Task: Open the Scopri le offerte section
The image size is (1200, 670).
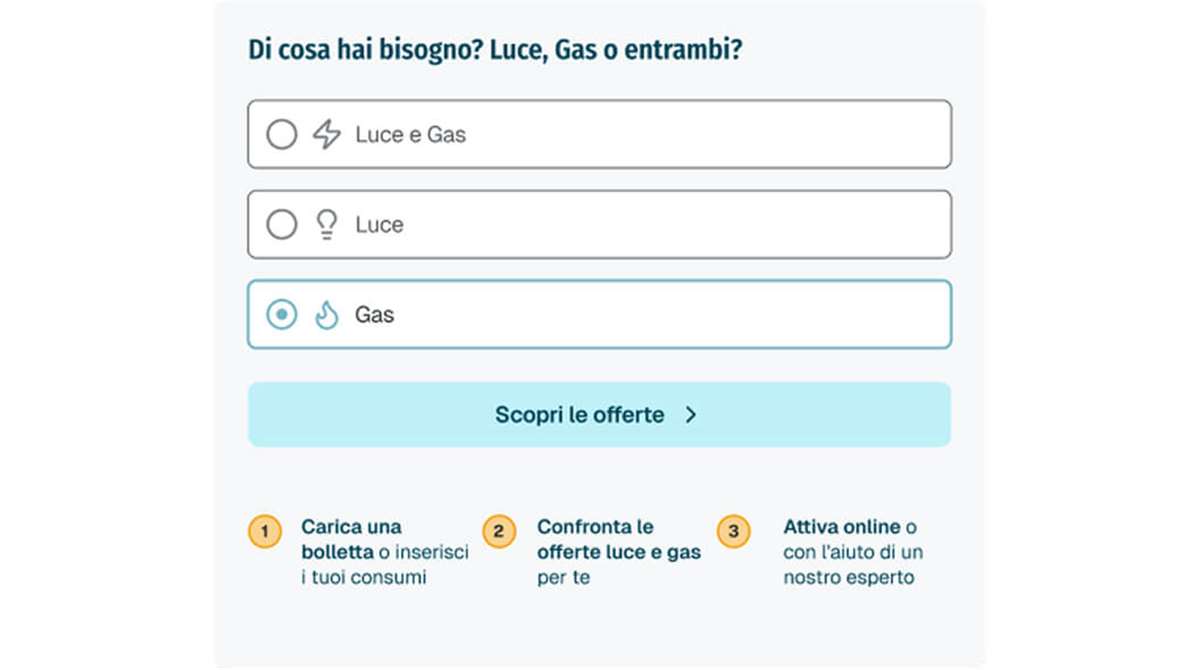Action: [x=599, y=414]
